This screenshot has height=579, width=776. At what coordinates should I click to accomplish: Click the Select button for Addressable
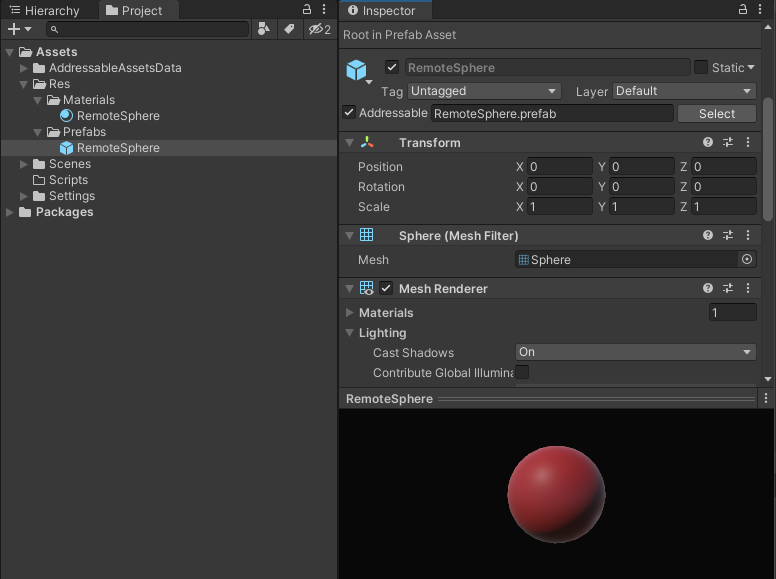tap(717, 114)
